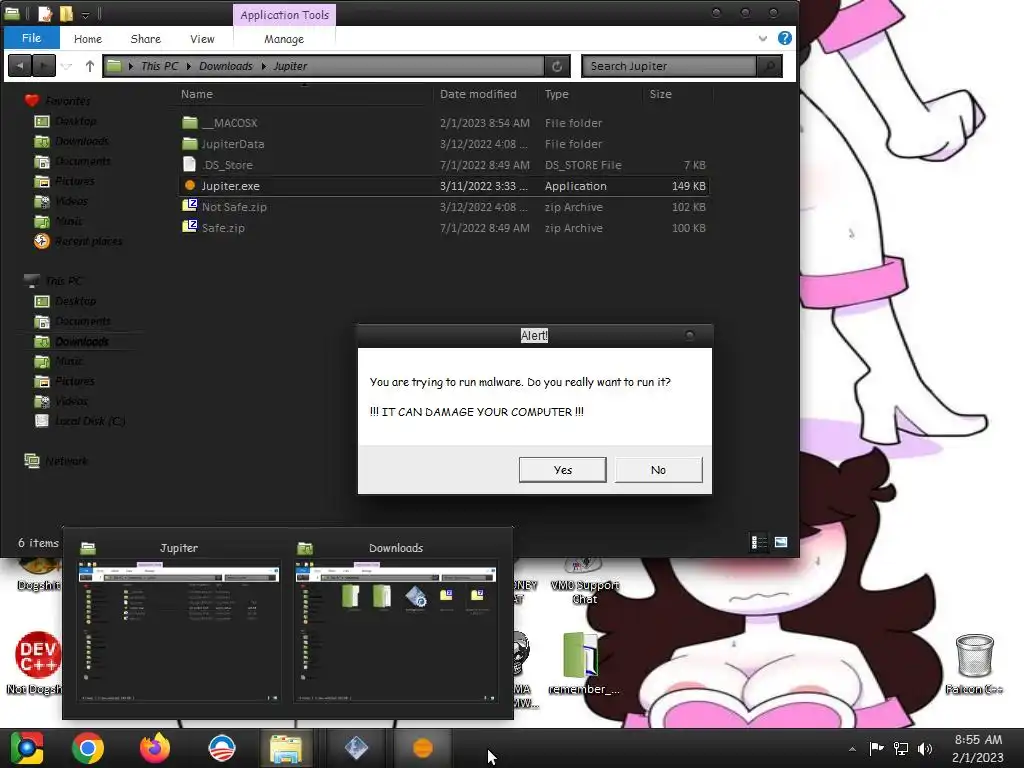This screenshot has height=768, width=1024.
Task: Show hidden tray icons arrow
Action: tap(852, 749)
